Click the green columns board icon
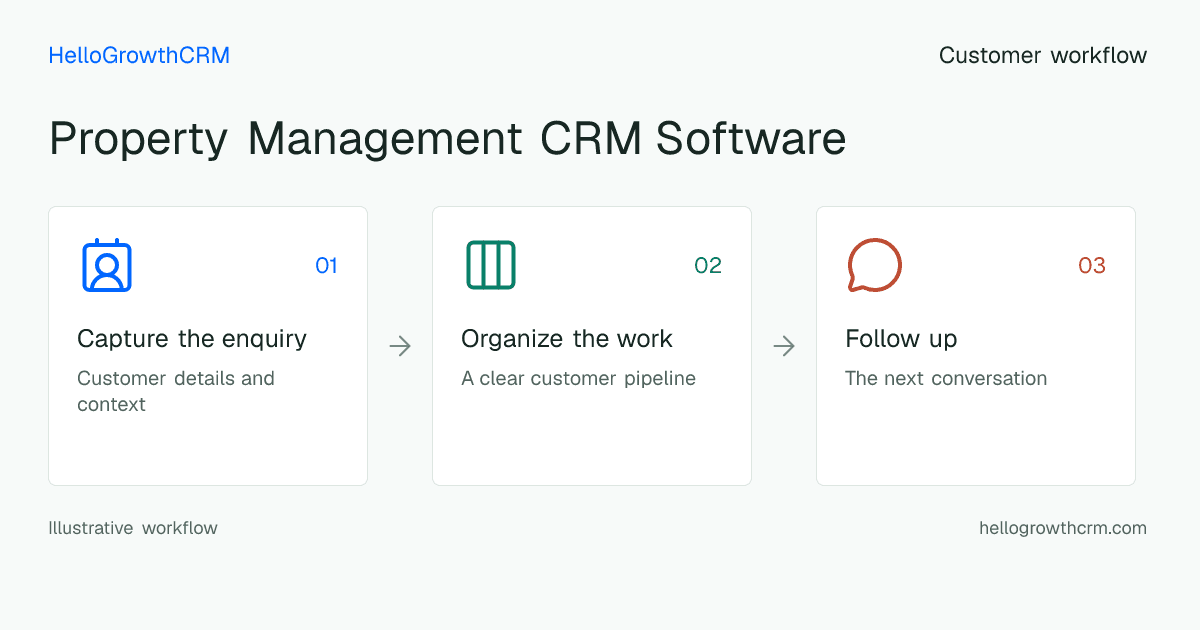Image resolution: width=1200 pixels, height=630 pixels. (491, 265)
